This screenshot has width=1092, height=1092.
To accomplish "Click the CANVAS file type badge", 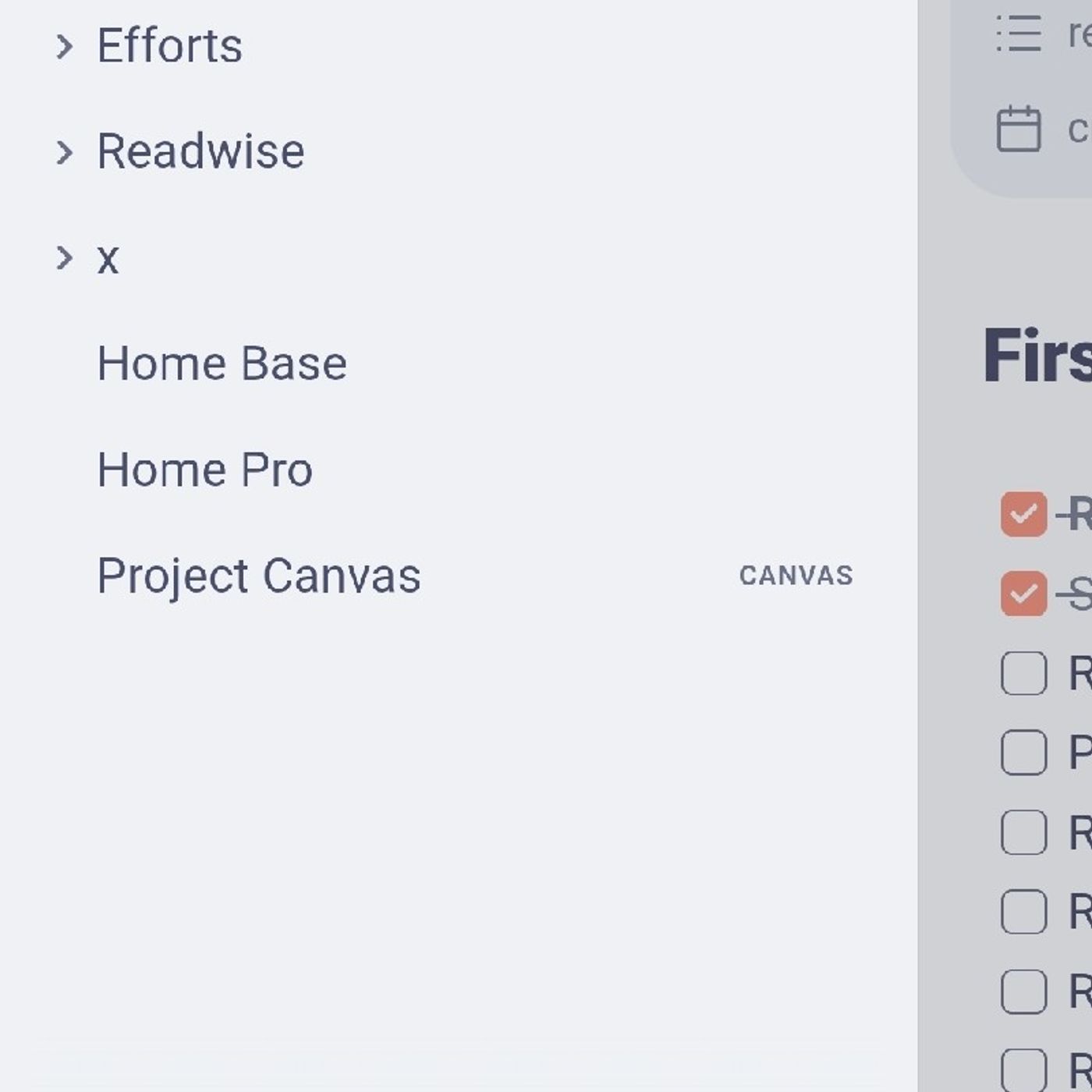I will click(796, 576).
